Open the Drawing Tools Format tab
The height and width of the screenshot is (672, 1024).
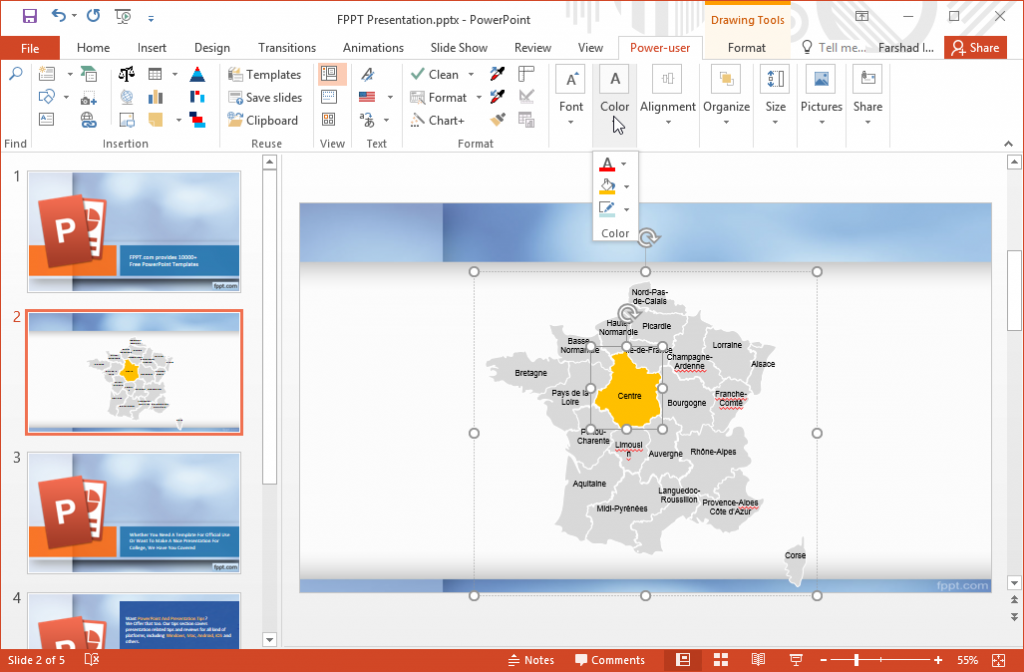746,47
